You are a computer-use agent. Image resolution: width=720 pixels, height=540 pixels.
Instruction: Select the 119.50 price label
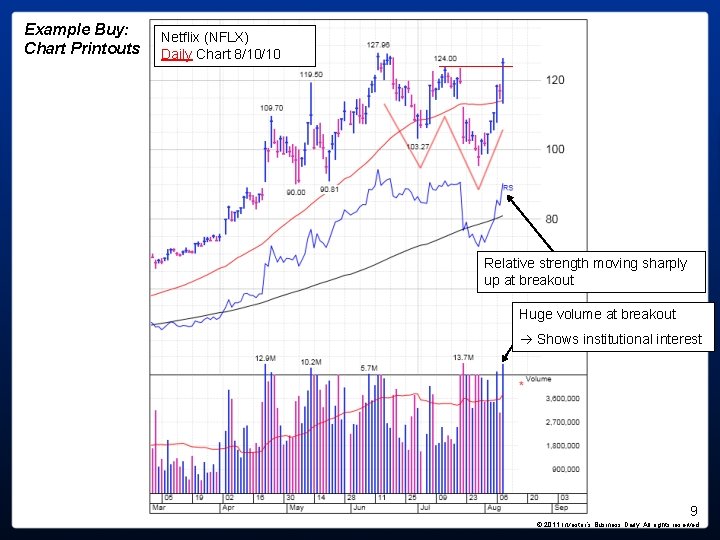tap(311, 74)
